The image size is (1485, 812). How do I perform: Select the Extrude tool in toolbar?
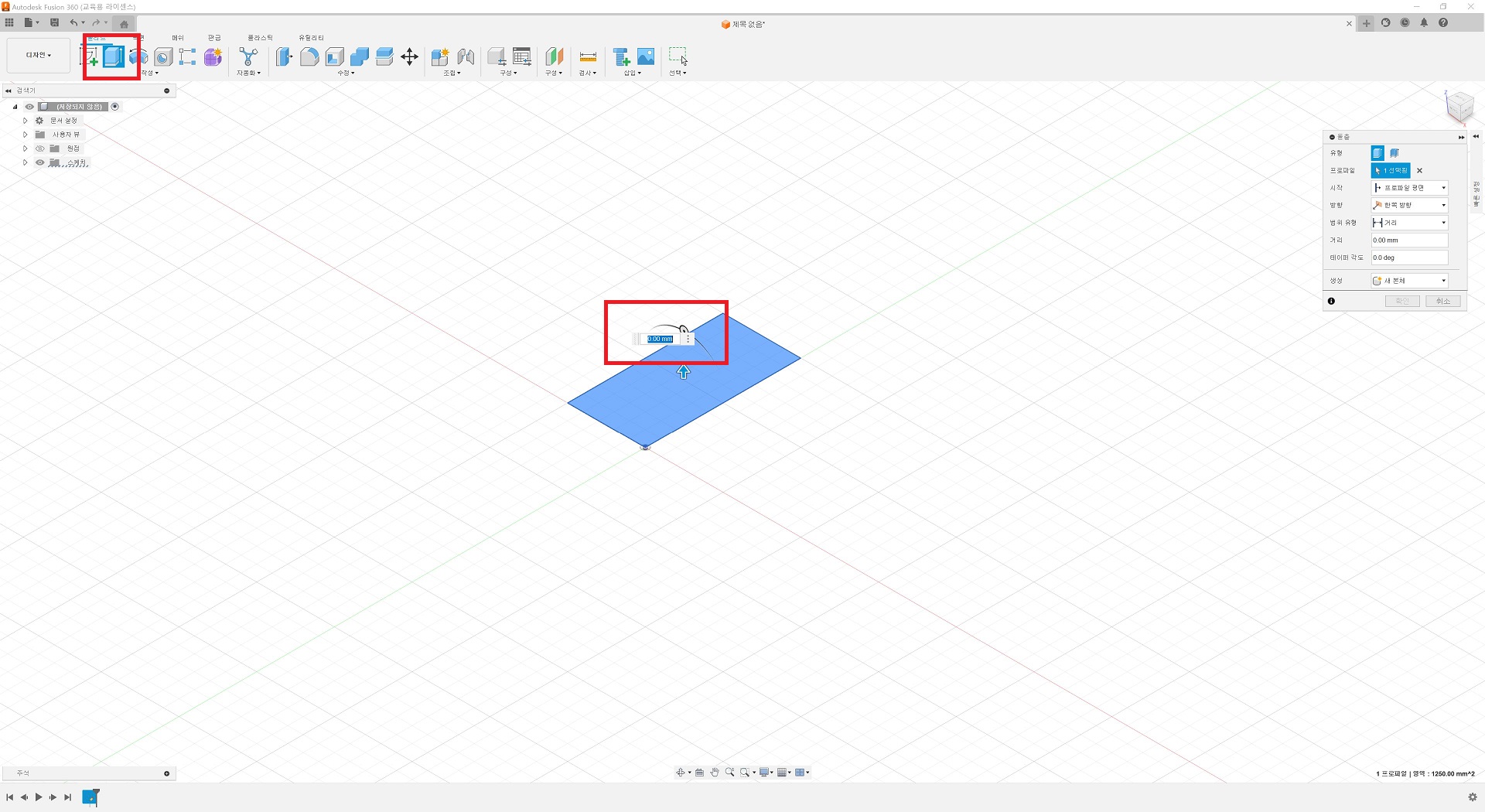(114, 56)
